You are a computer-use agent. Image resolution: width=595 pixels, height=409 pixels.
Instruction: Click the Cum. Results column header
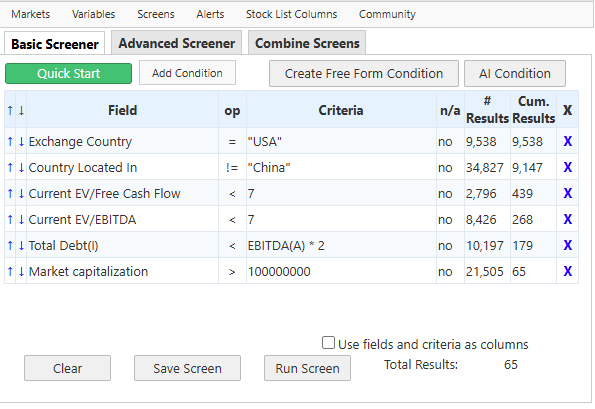(534, 110)
